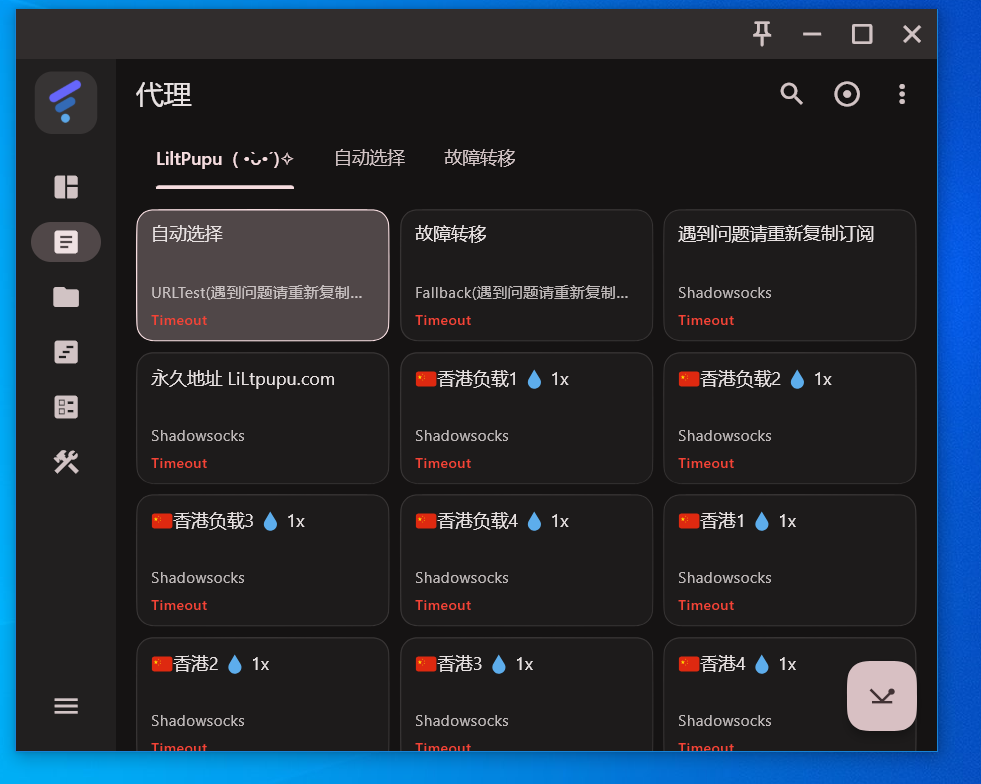Pin the window on top
Screen dimensions: 981x784
coord(762,34)
